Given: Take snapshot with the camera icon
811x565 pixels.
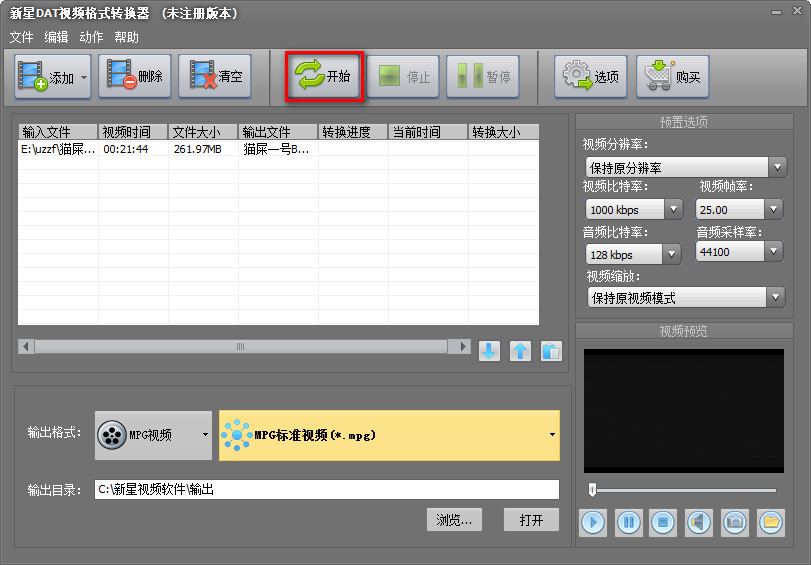Looking at the screenshot, I should [735, 523].
